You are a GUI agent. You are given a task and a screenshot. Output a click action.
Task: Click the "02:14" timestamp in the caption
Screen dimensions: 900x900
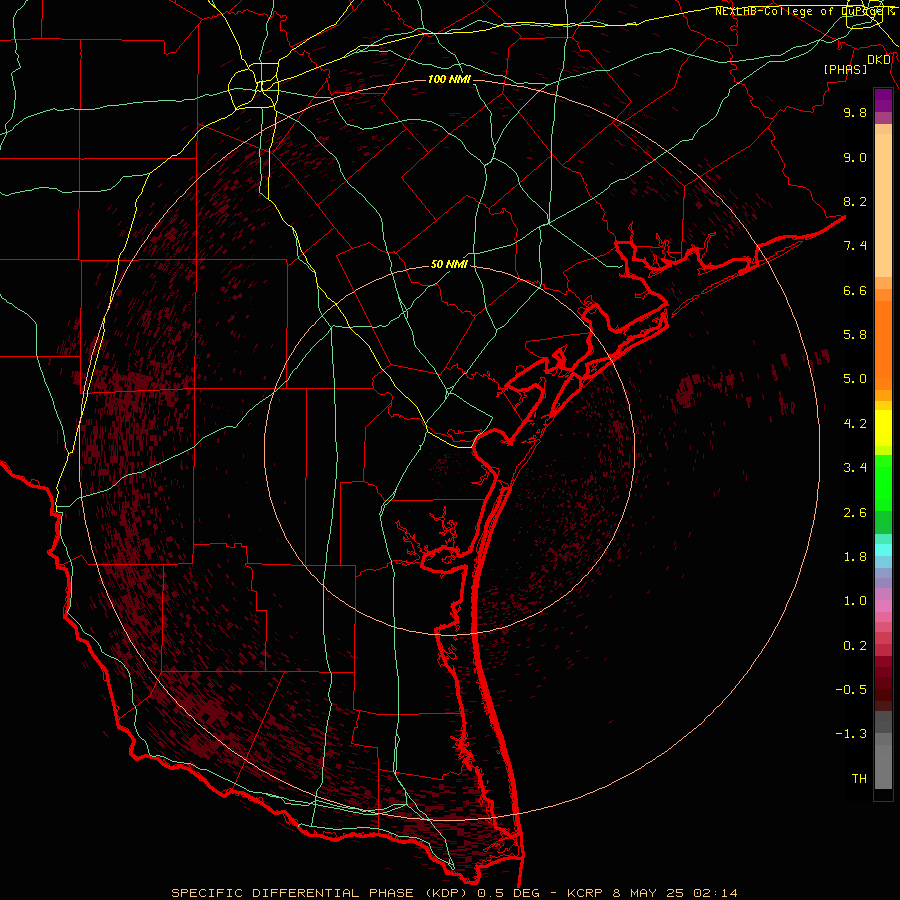[x=715, y=893]
